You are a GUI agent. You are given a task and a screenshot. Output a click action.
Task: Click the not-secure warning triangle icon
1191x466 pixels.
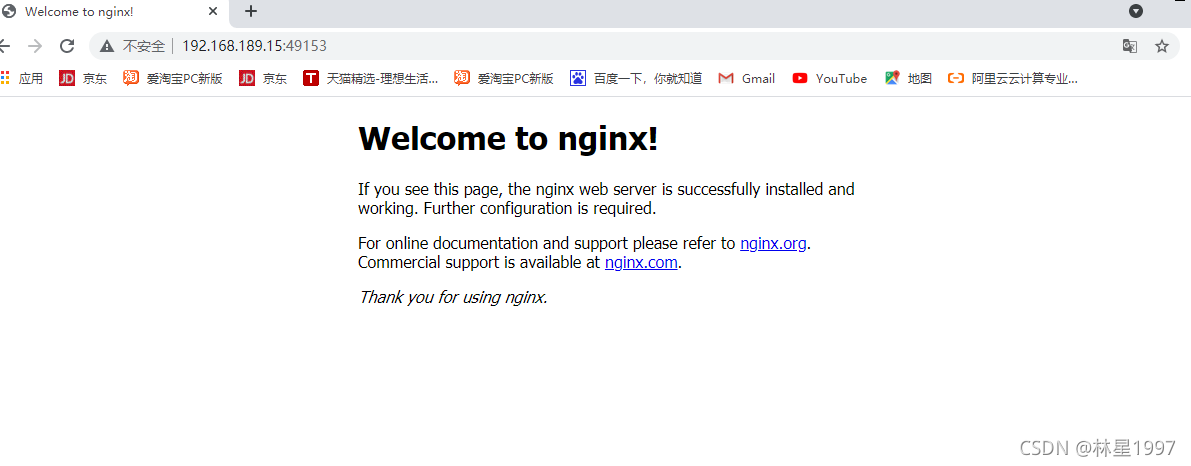click(x=107, y=46)
